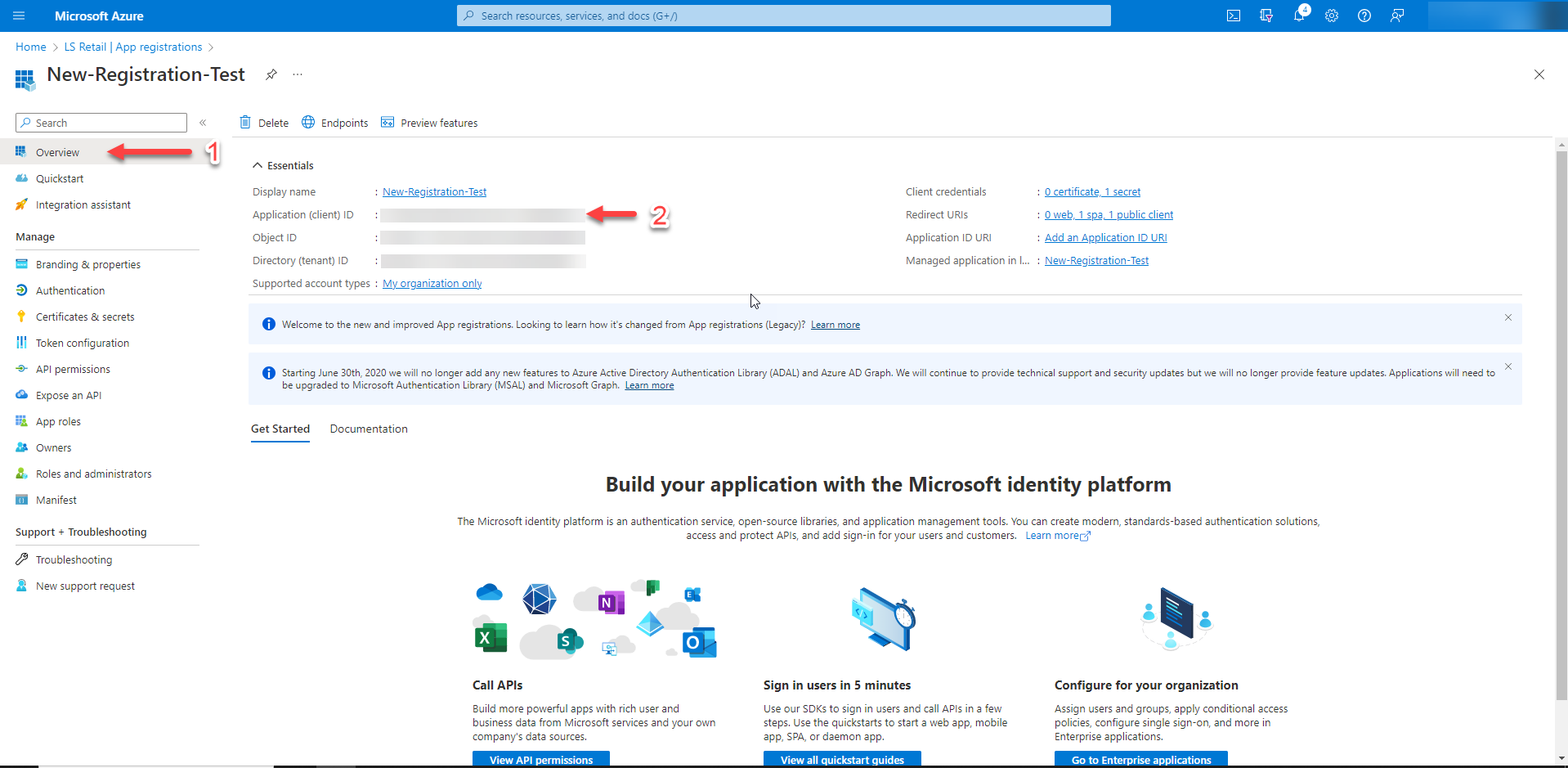Click the View API permissions button
1568x768 pixels.
click(540, 759)
